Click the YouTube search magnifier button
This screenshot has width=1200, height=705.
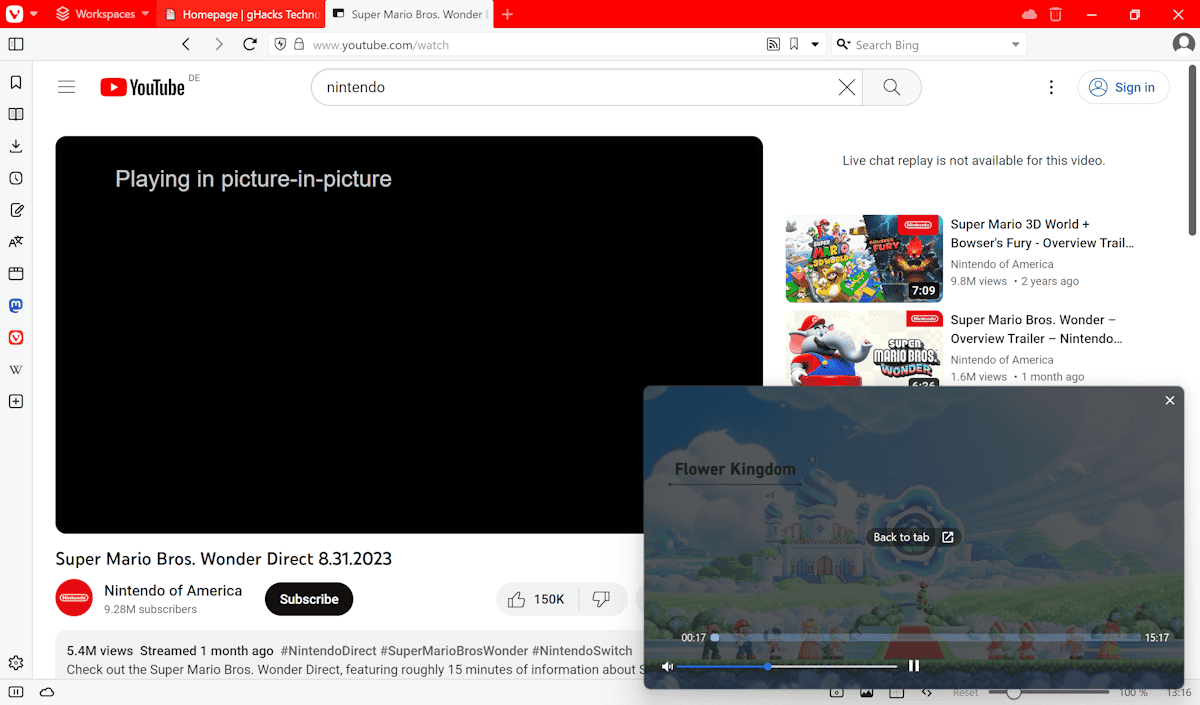(891, 87)
